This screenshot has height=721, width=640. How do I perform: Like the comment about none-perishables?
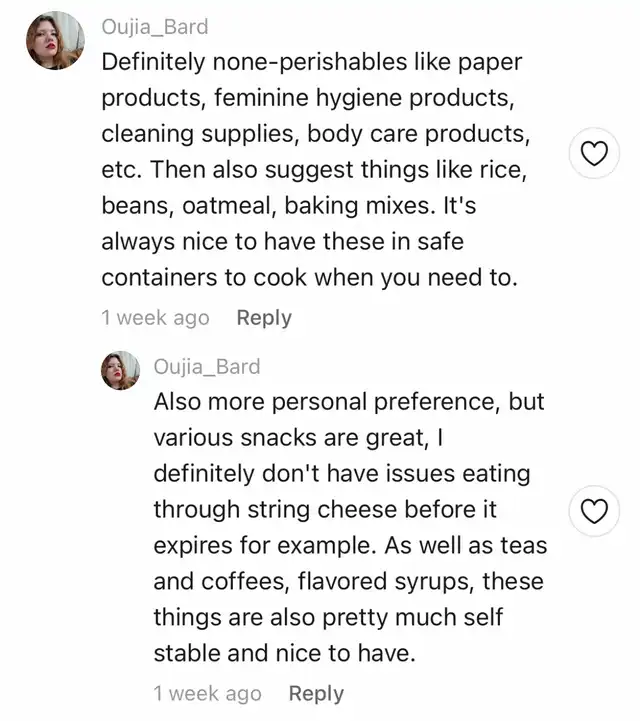(594, 153)
